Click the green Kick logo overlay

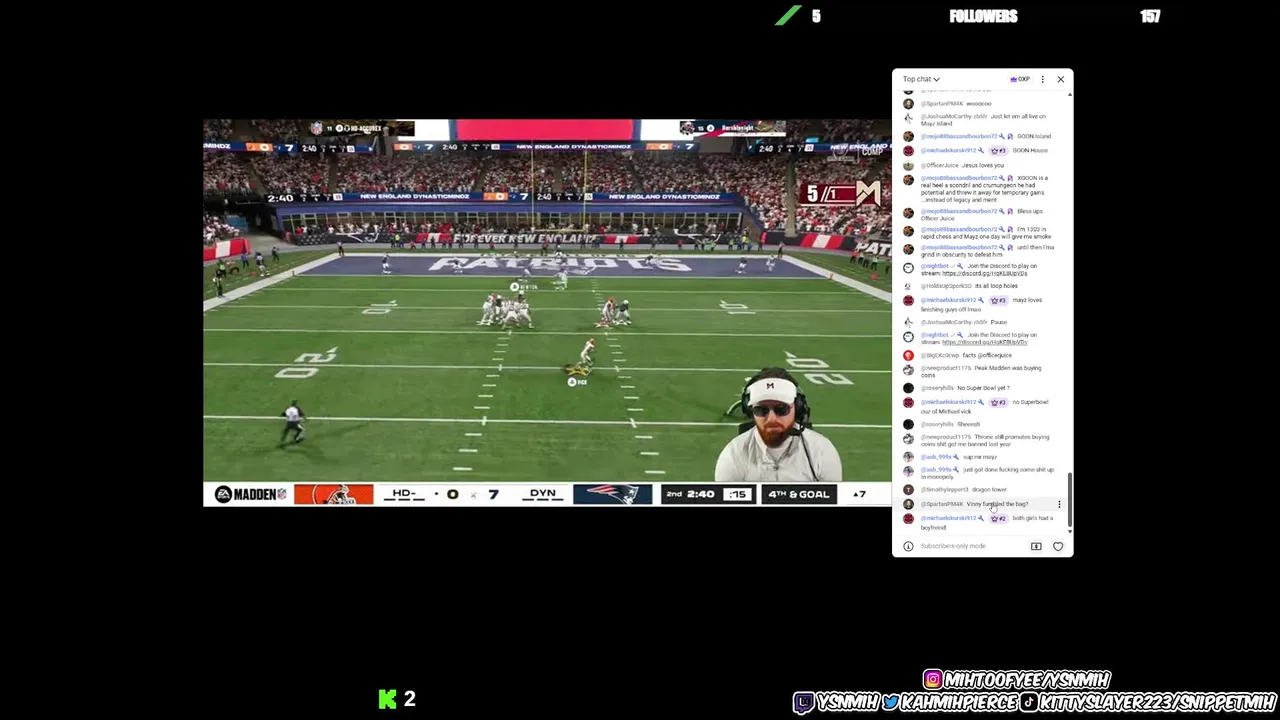tap(388, 699)
